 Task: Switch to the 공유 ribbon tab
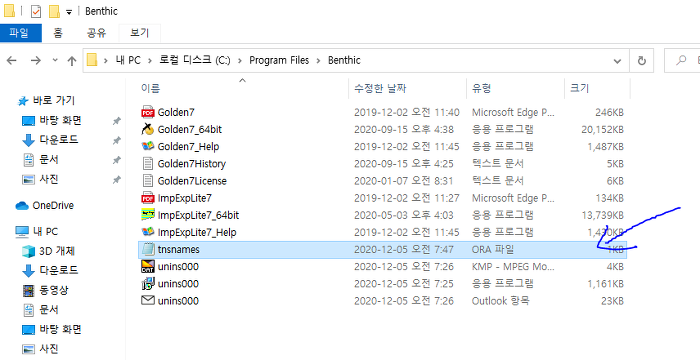(96, 33)
